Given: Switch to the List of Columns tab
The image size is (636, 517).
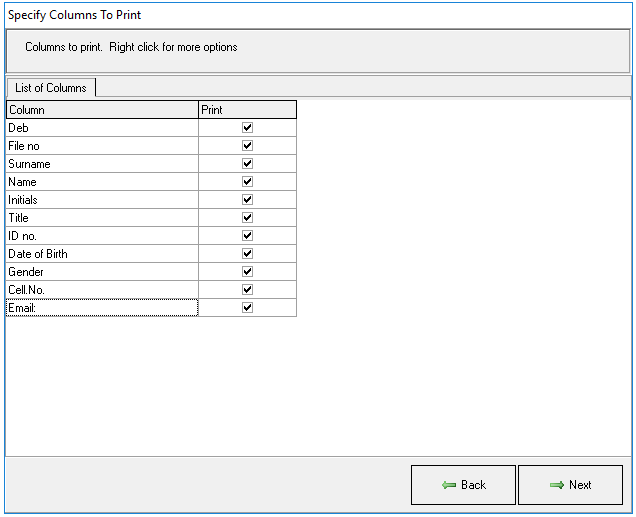Looking at the screenshot, I should click(x=51, y=88).
